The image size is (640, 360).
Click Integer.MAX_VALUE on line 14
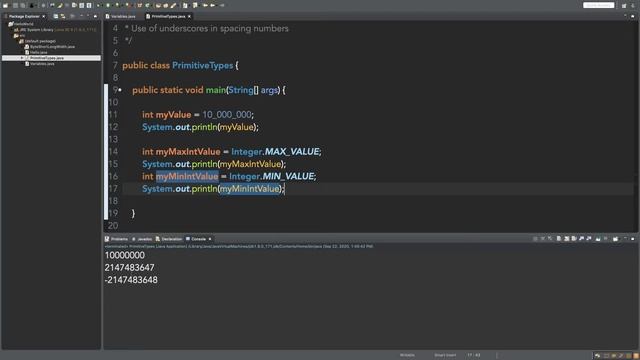(x=275, y=152)
